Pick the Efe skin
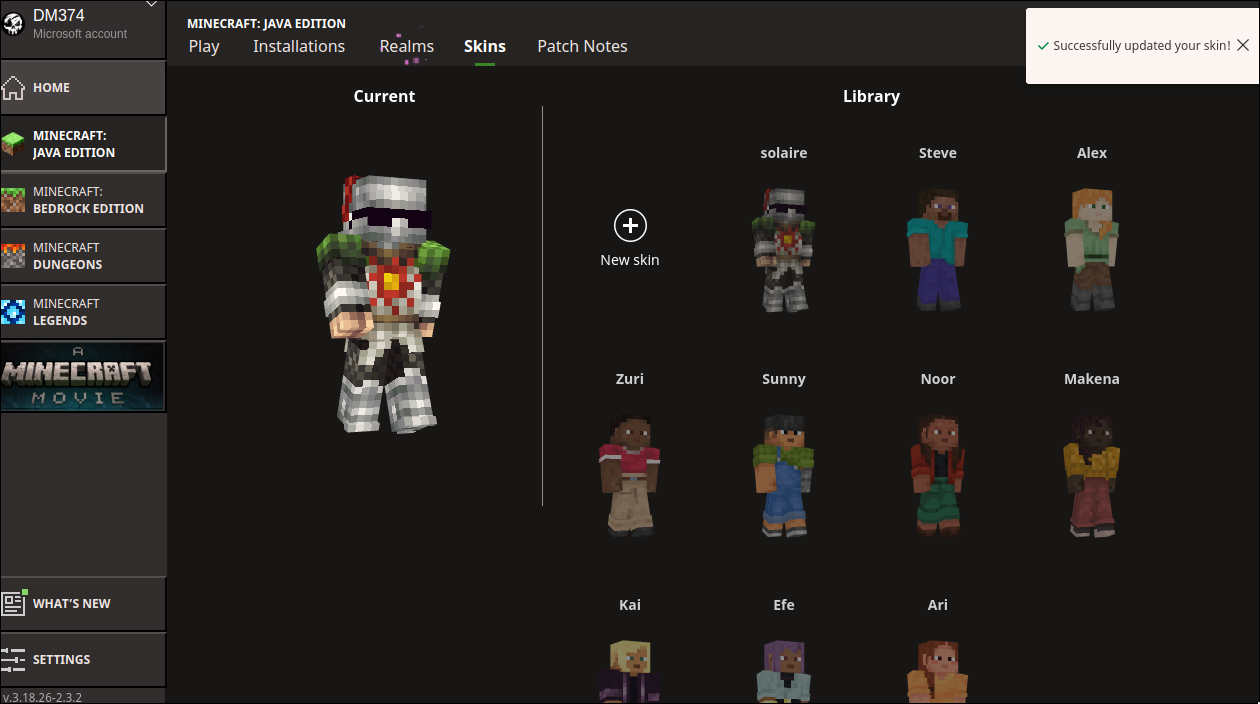The height and width of the screenshot is (704, 1260). tap(784, 671)
